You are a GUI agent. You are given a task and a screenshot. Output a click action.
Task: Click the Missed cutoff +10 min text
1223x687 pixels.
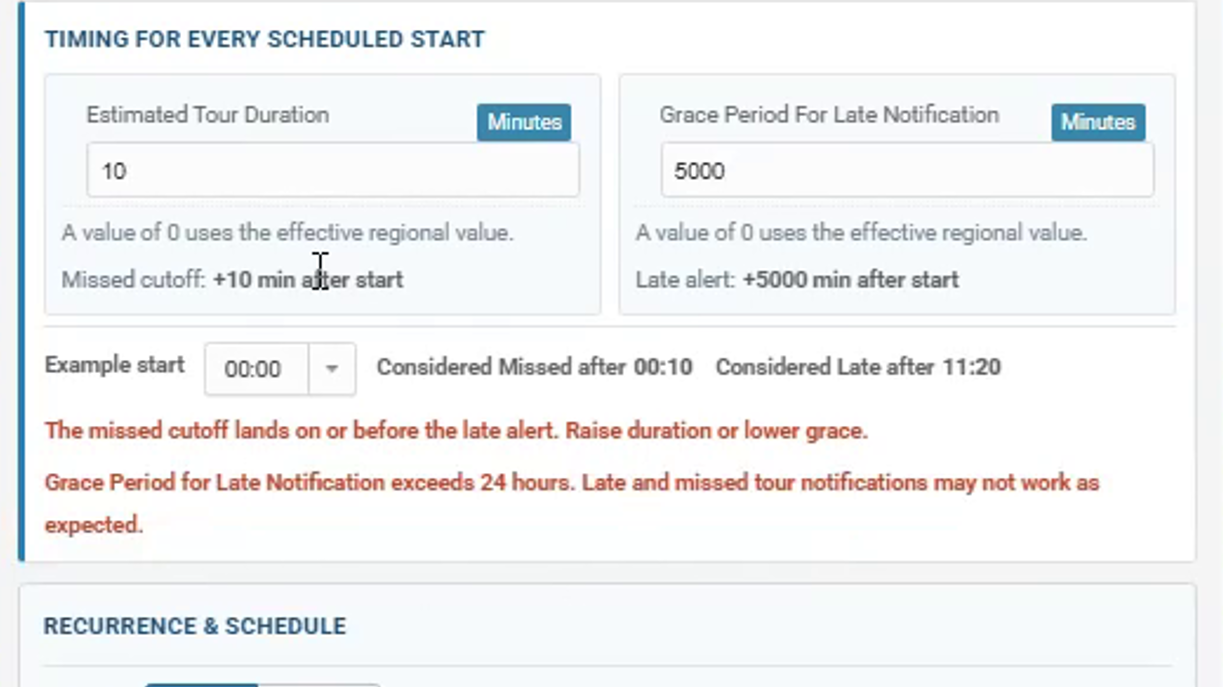232,279
